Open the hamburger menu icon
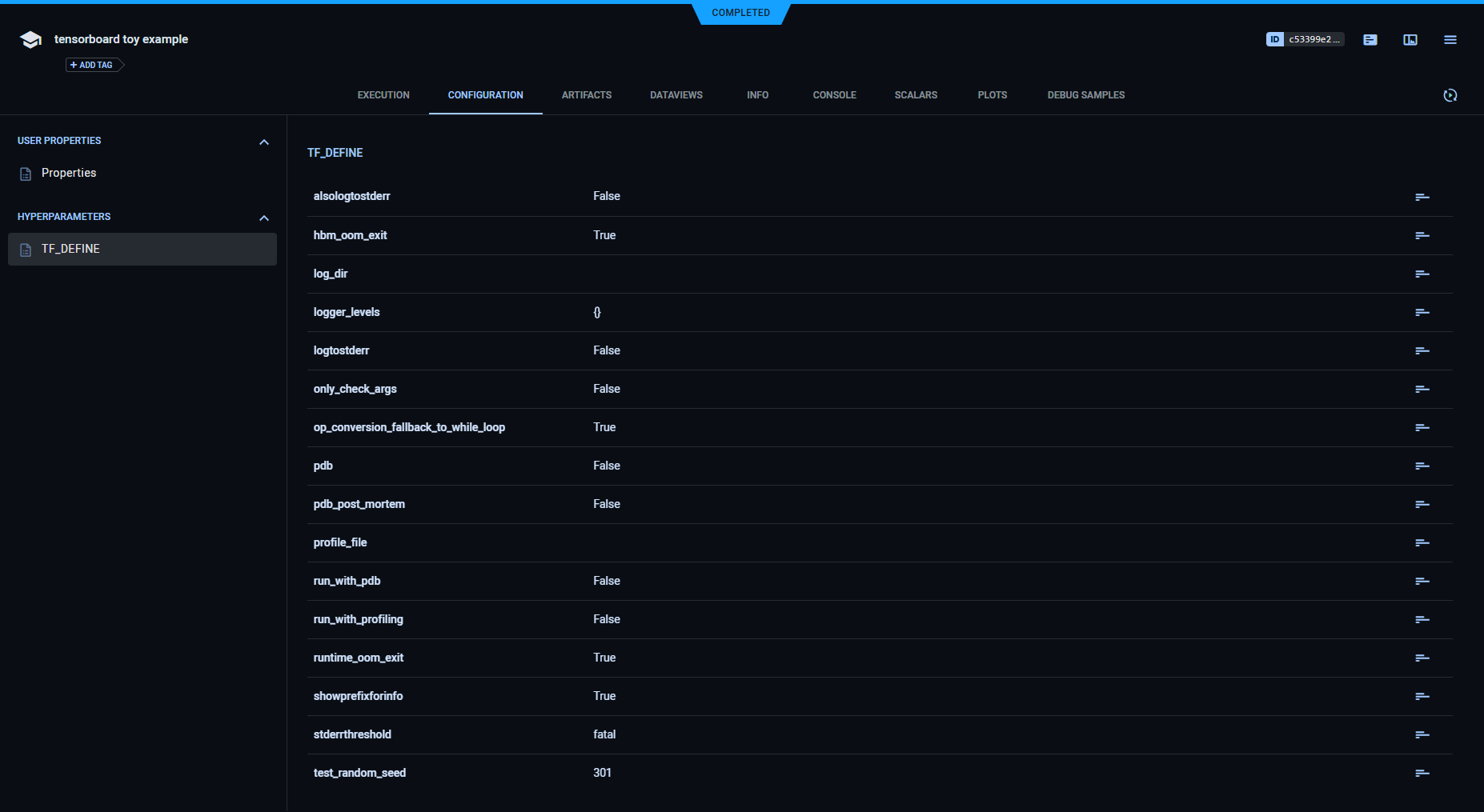The height and width of the screenshot is (812, 1484). (x=1450, y=40)
